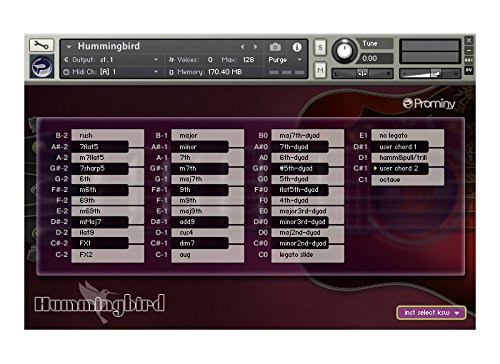This screenshot has width=500, height=364.
Task: Select the 4th-dyad keyswitch
Action: 308,200
